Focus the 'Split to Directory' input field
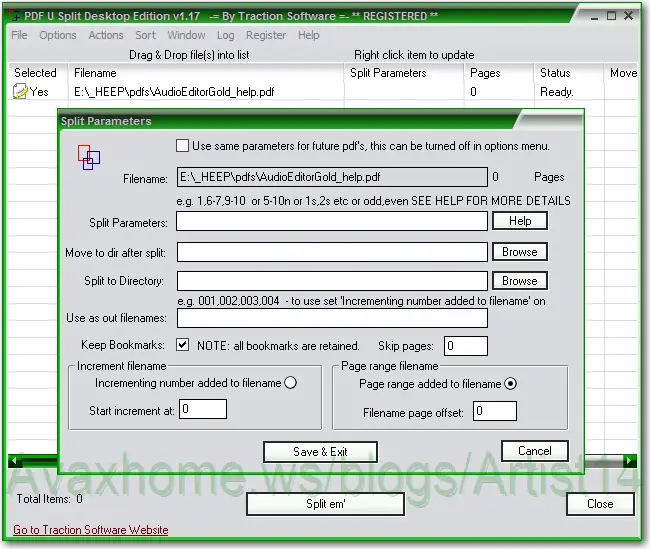The image size is (650, 549). point(332,281)
